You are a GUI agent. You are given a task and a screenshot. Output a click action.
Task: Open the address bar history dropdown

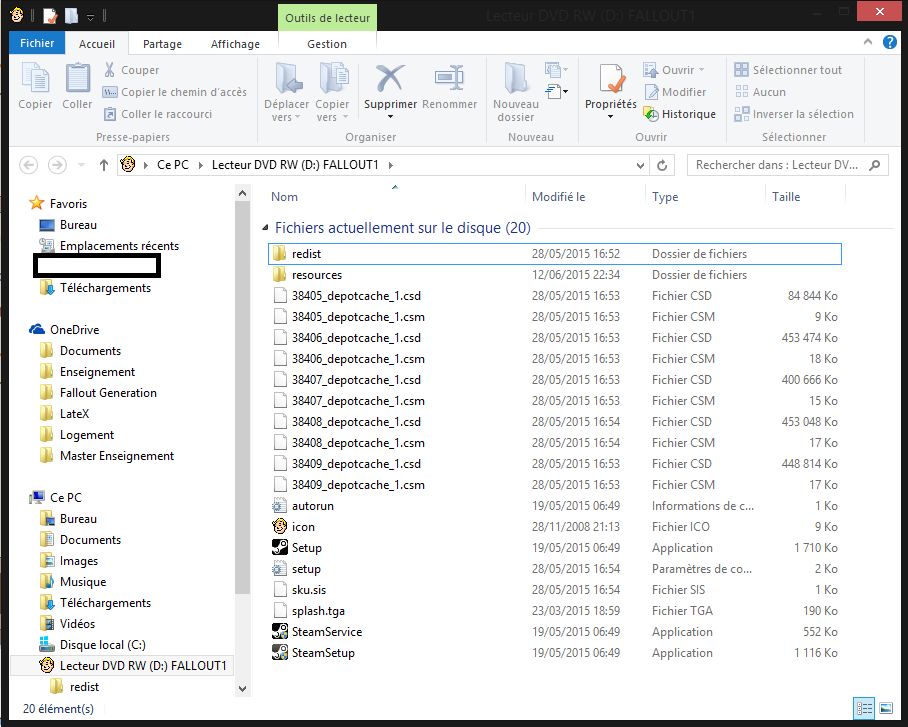pyautogui.click(x=640, y=166)
